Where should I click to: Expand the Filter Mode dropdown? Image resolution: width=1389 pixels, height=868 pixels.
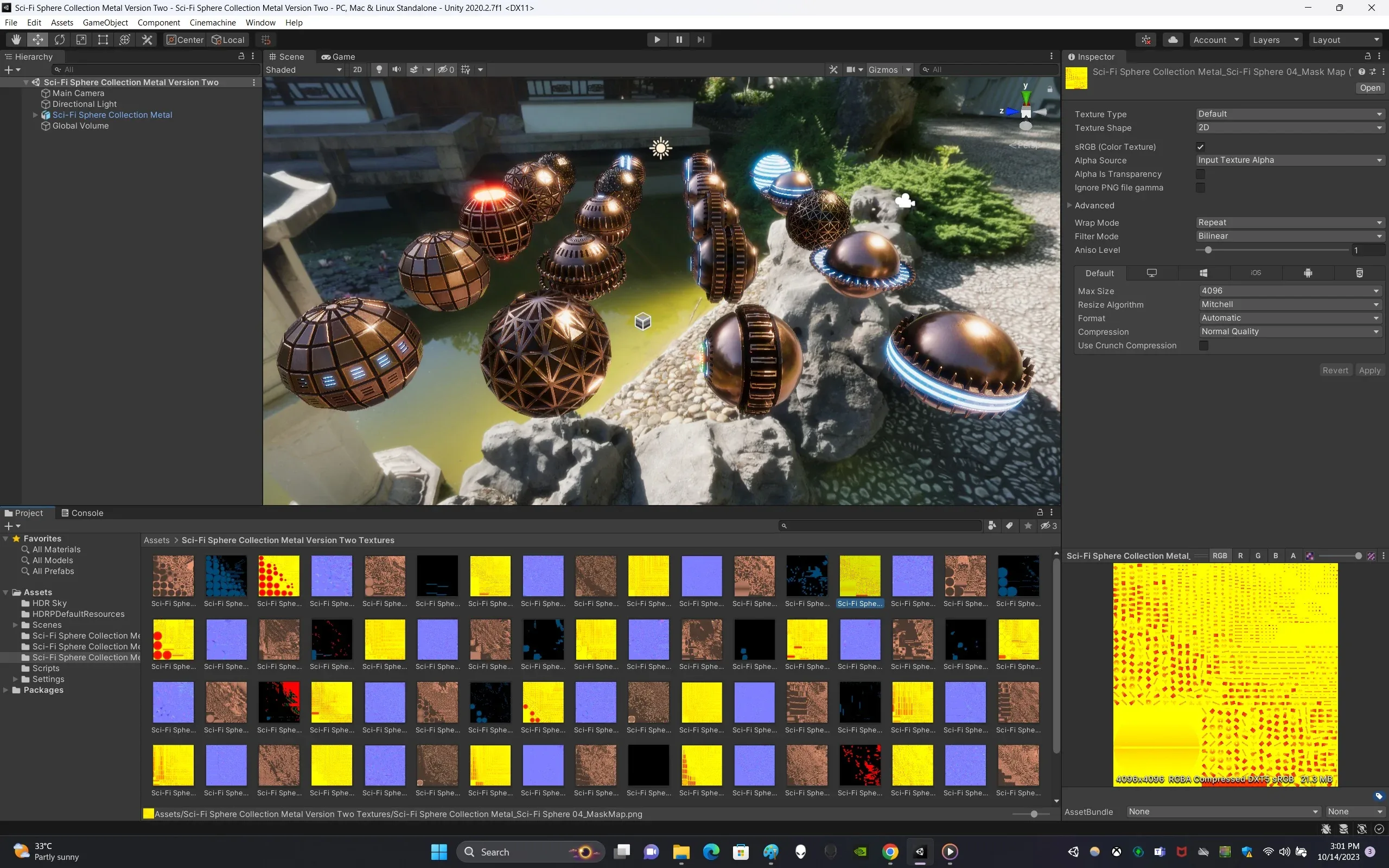pyautogui.click(x=1288, y=236)
